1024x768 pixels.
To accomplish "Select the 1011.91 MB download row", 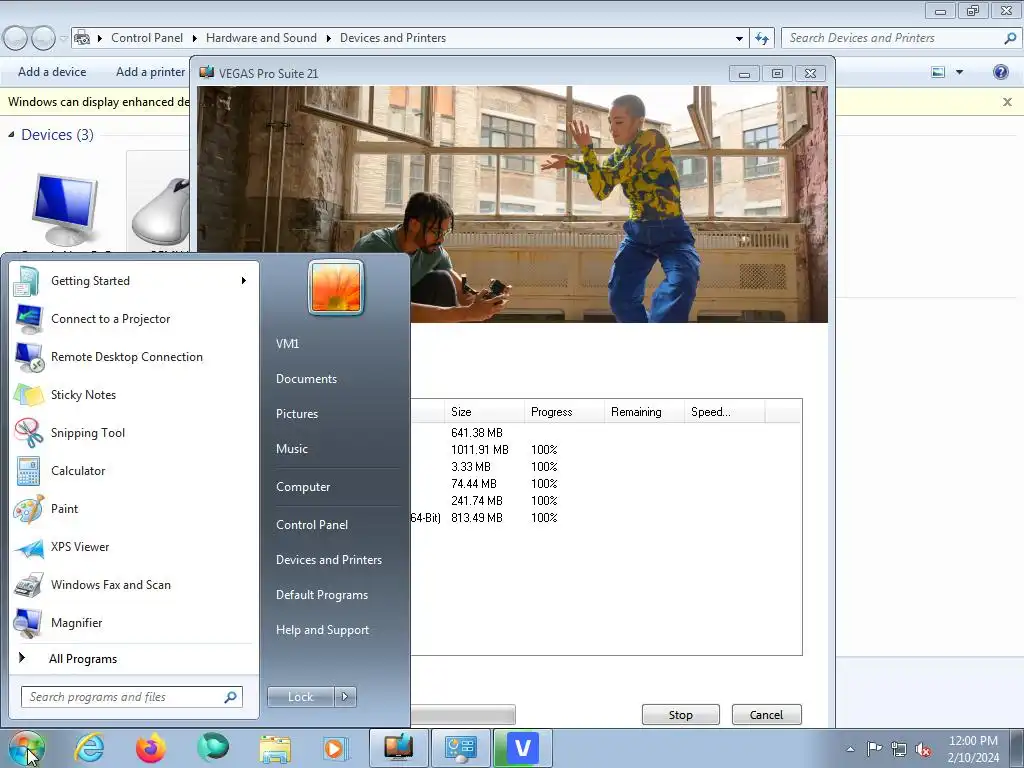I will point(605,450).
